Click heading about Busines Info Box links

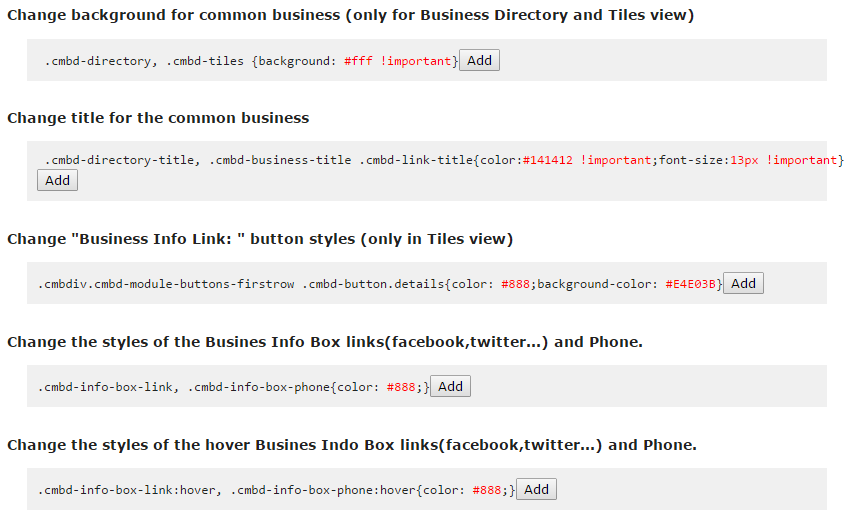(x=324, y=342)
